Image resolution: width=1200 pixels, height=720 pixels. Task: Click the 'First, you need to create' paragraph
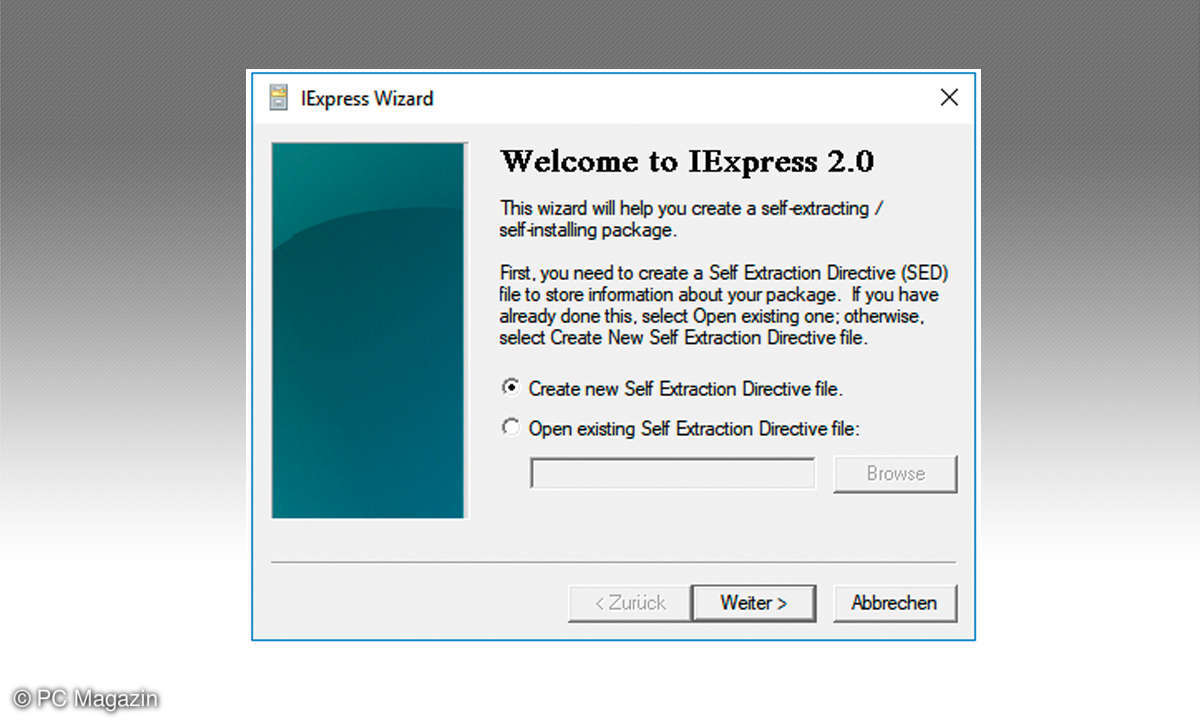coord(718,305)
